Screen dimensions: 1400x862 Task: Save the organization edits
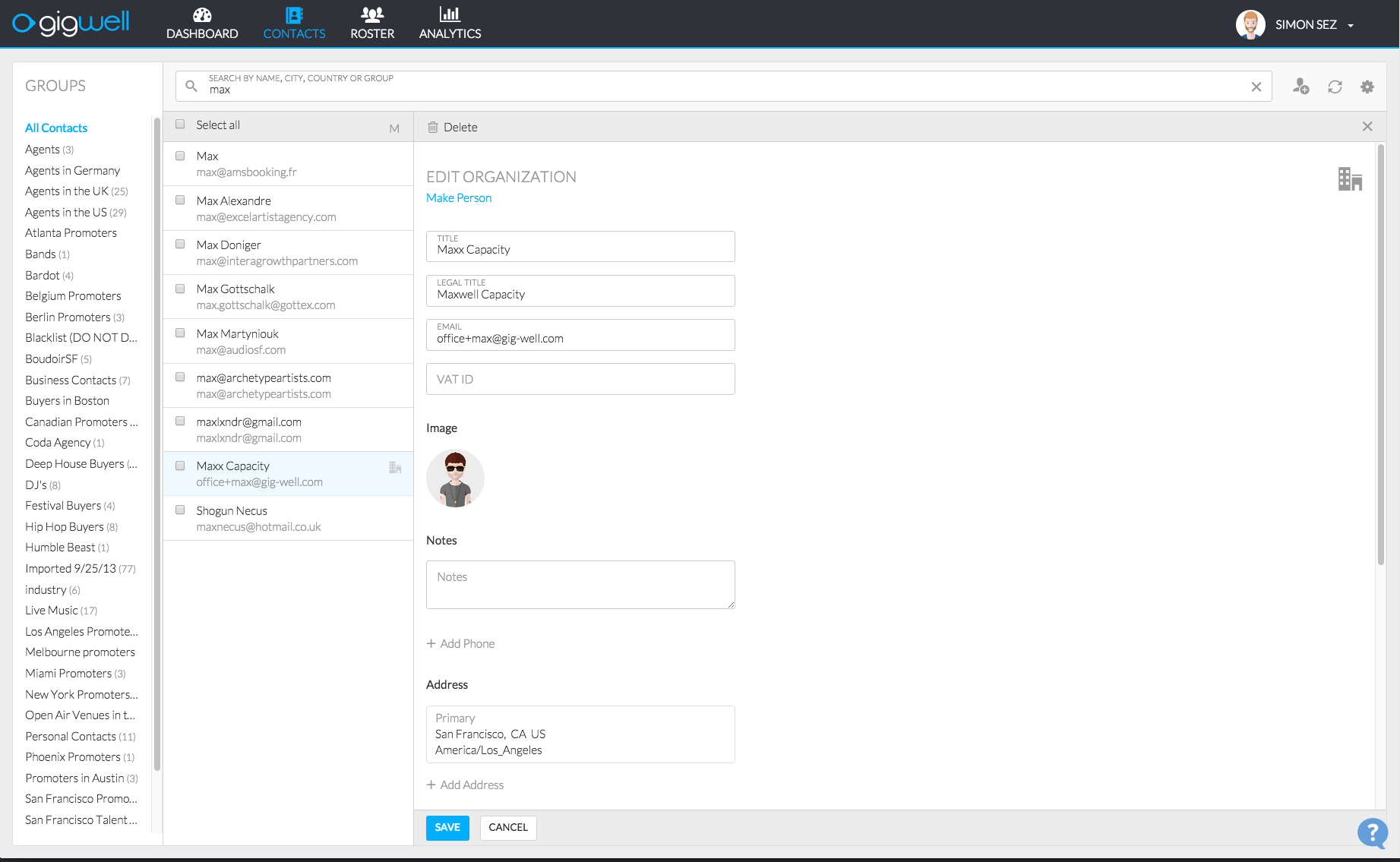click(x=447, y=827)
